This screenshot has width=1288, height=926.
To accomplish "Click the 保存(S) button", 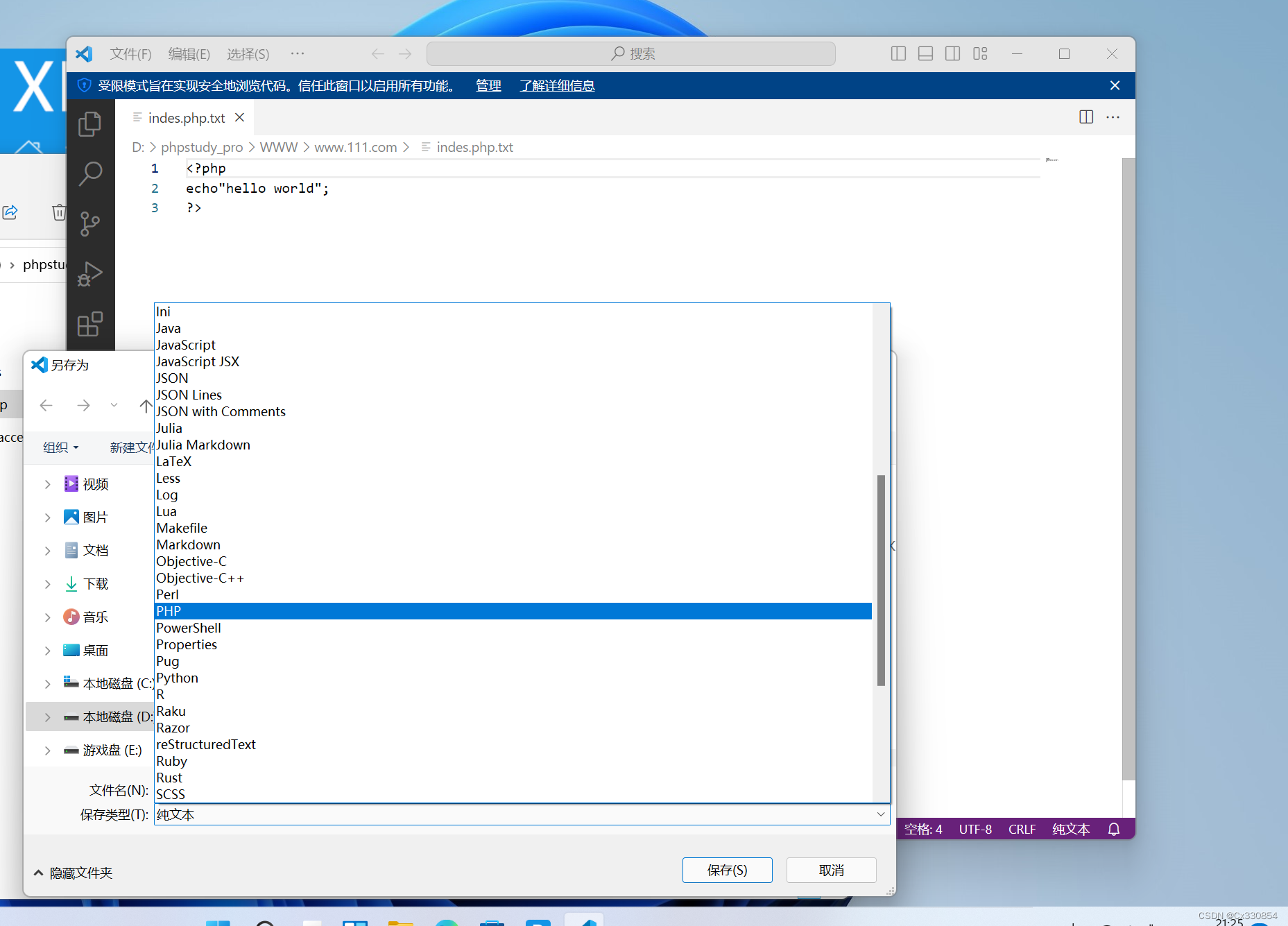I will pyautogui.click(x=727, y=870).
